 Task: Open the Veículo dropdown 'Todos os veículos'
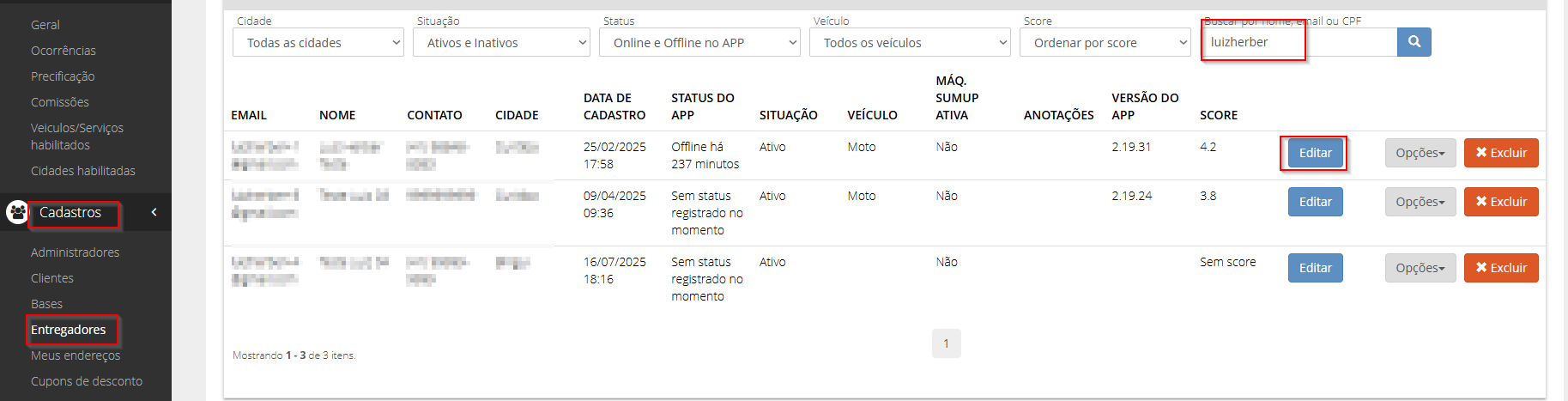point(910,42)
